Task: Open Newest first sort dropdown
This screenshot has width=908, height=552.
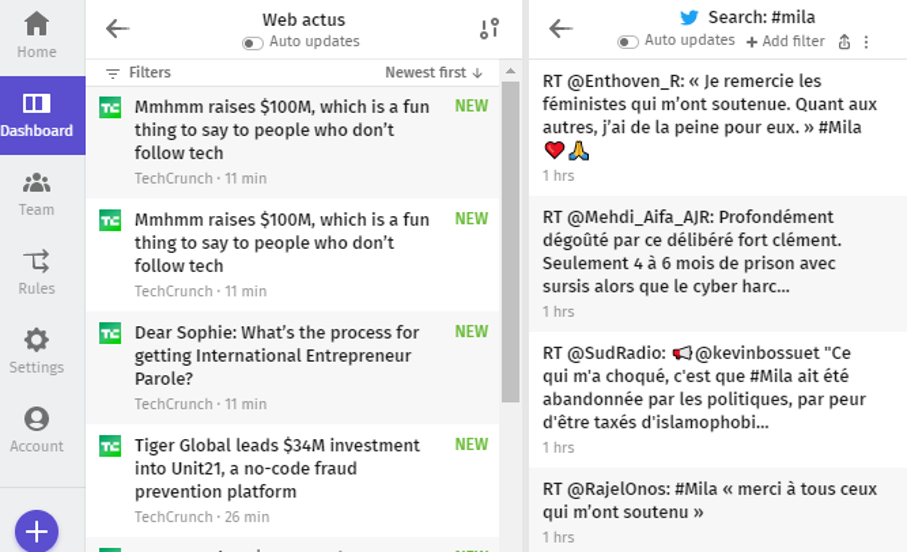Action: click(x=434, y=72)
